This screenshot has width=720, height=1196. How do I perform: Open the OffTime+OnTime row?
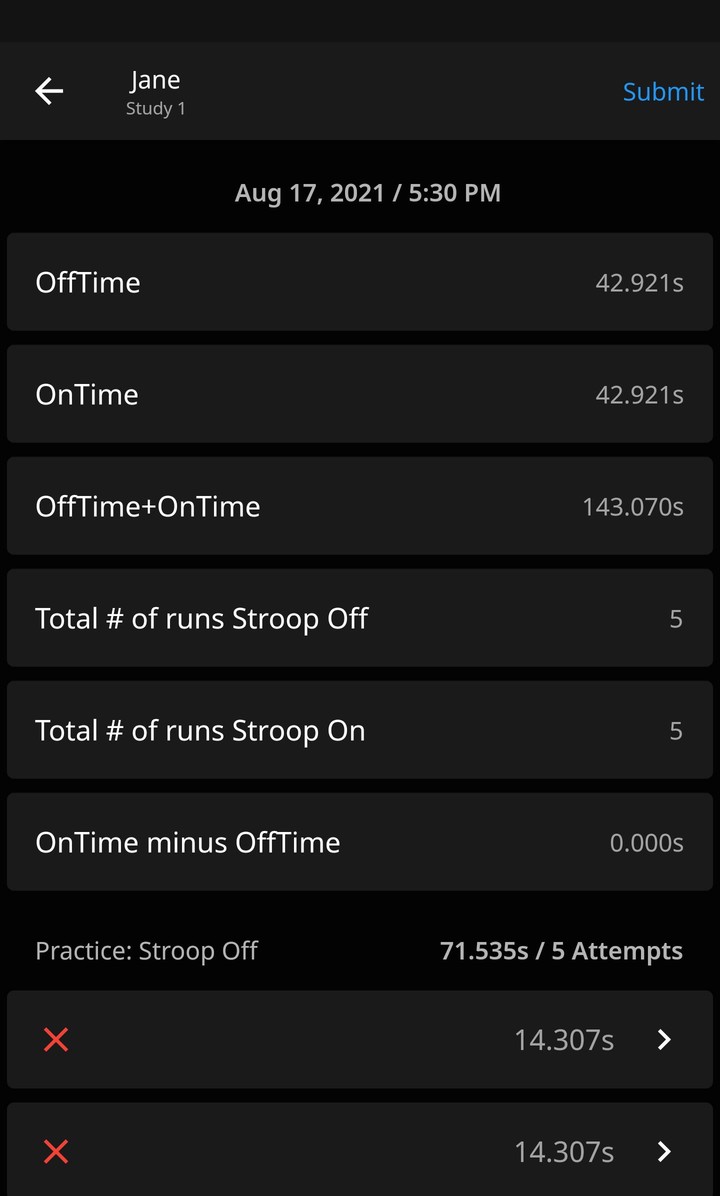(360, 506)
